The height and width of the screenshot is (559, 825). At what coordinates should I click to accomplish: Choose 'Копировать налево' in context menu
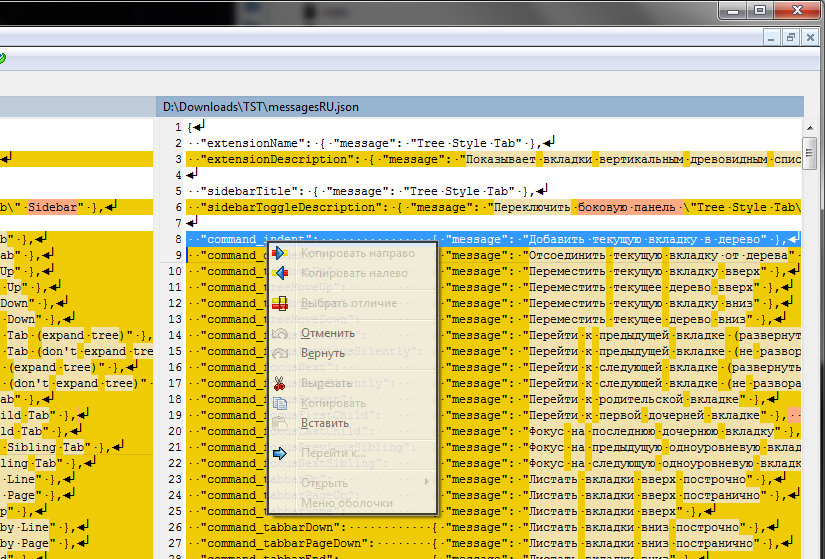click(354, 273)
